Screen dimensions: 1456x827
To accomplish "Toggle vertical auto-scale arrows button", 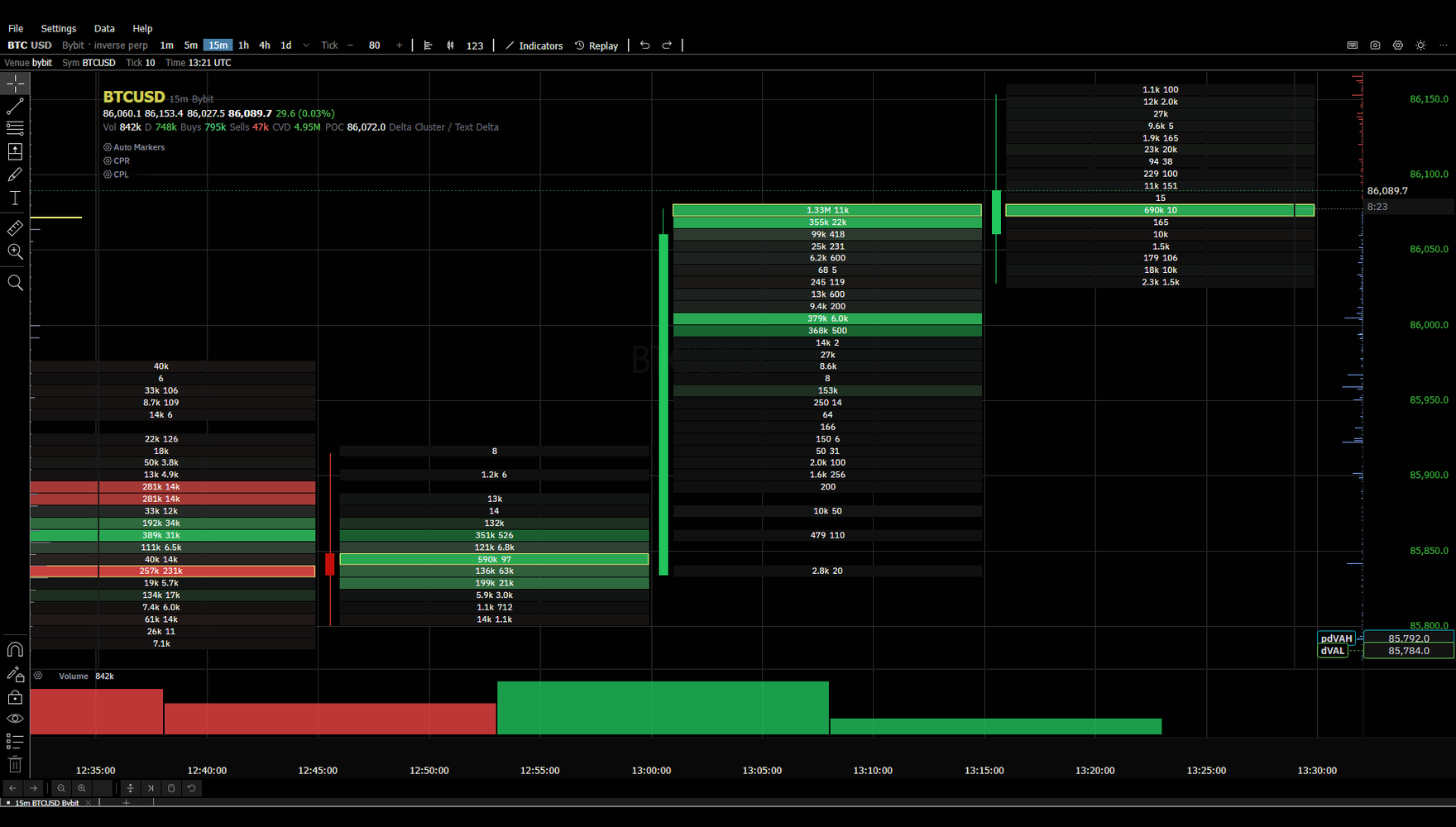I will (x=130, y=788).
